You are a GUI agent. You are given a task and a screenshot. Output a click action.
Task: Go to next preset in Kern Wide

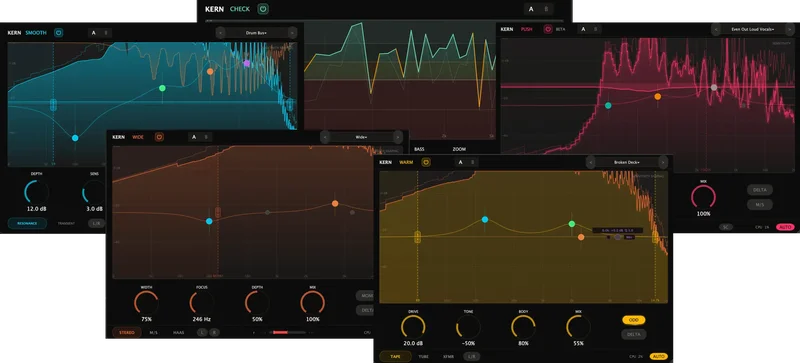pos(397,137)
